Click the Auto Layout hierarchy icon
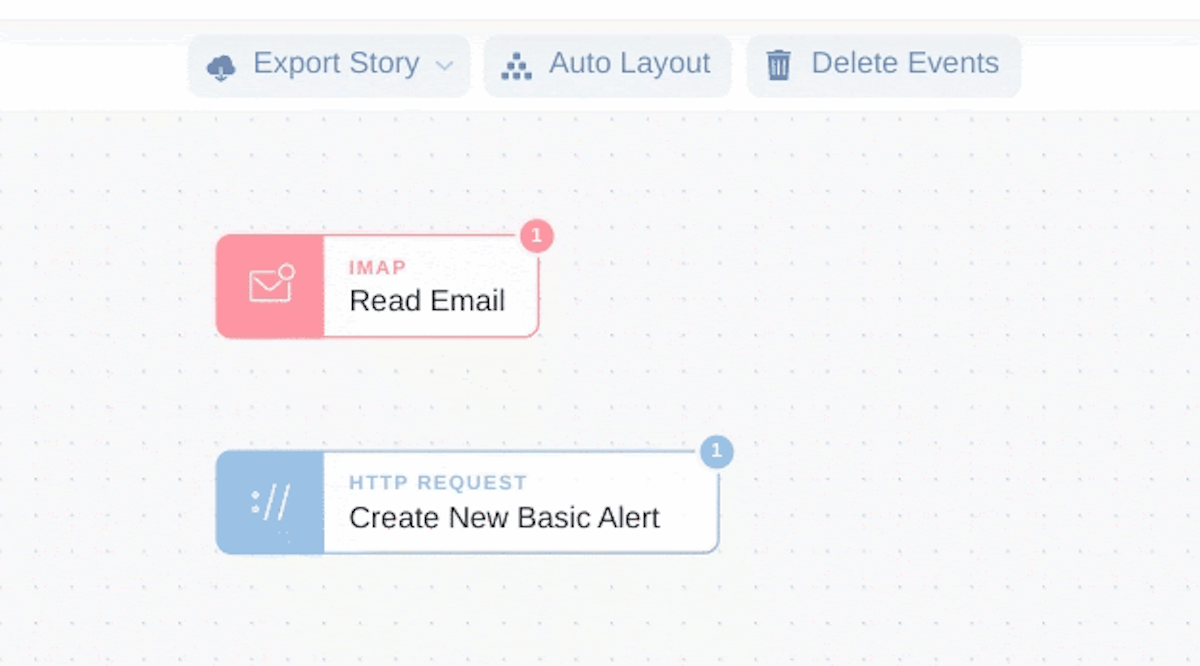1200x666 pixels. tap(516, 67)
